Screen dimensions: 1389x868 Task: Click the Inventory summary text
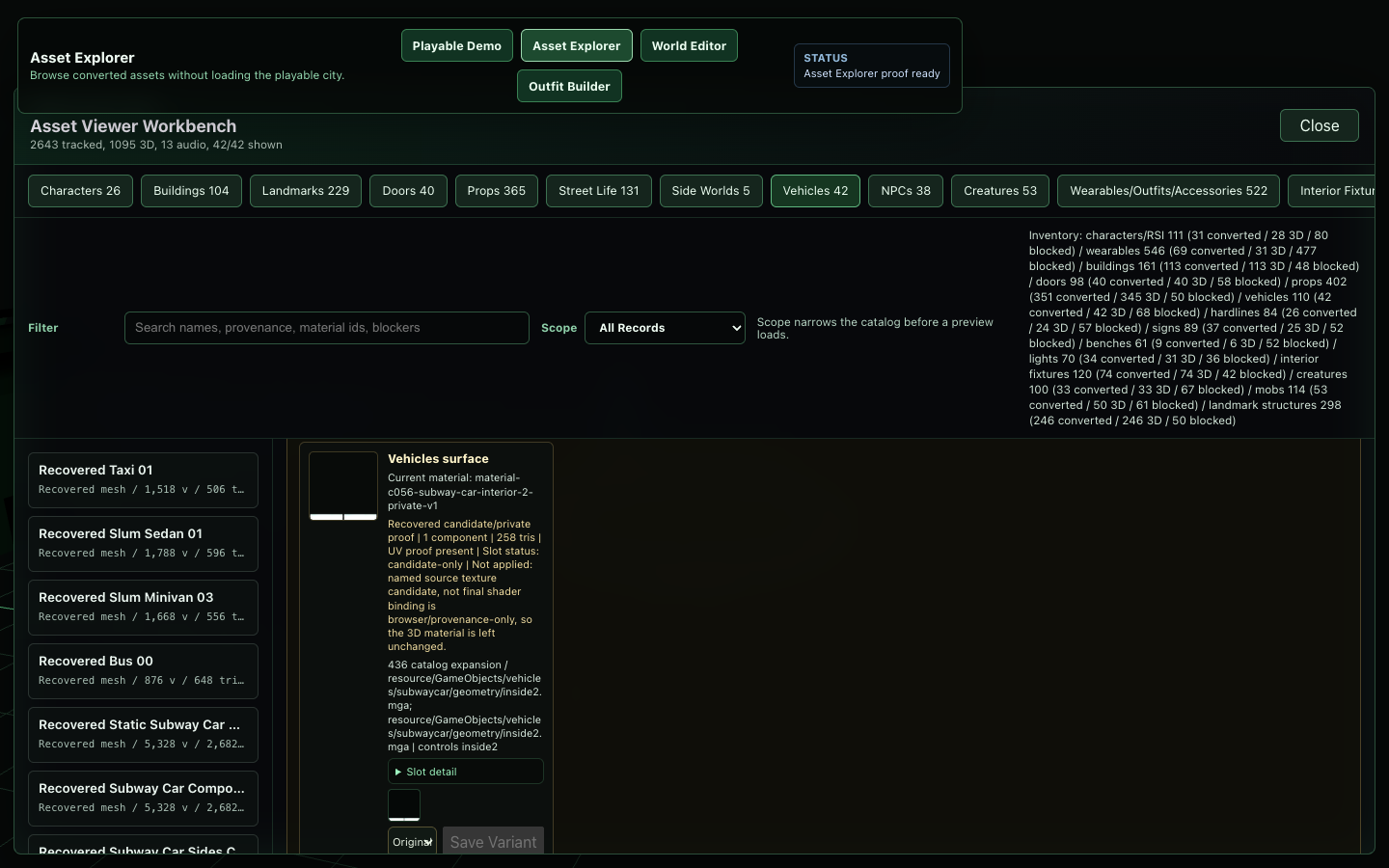click(1194, 328)
